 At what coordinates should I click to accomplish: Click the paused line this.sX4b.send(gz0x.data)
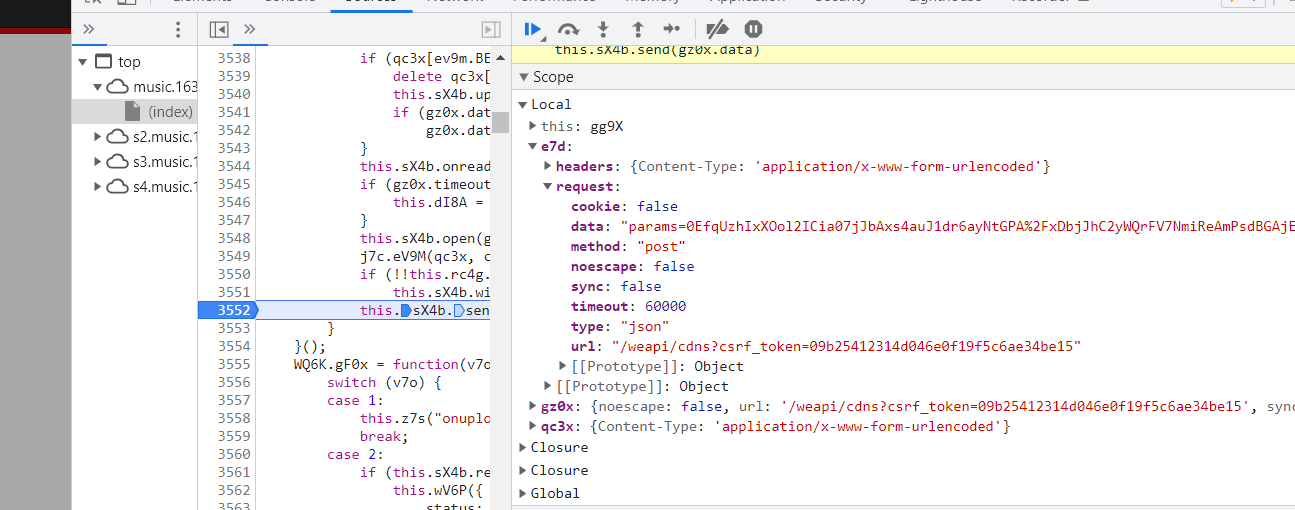658,49
